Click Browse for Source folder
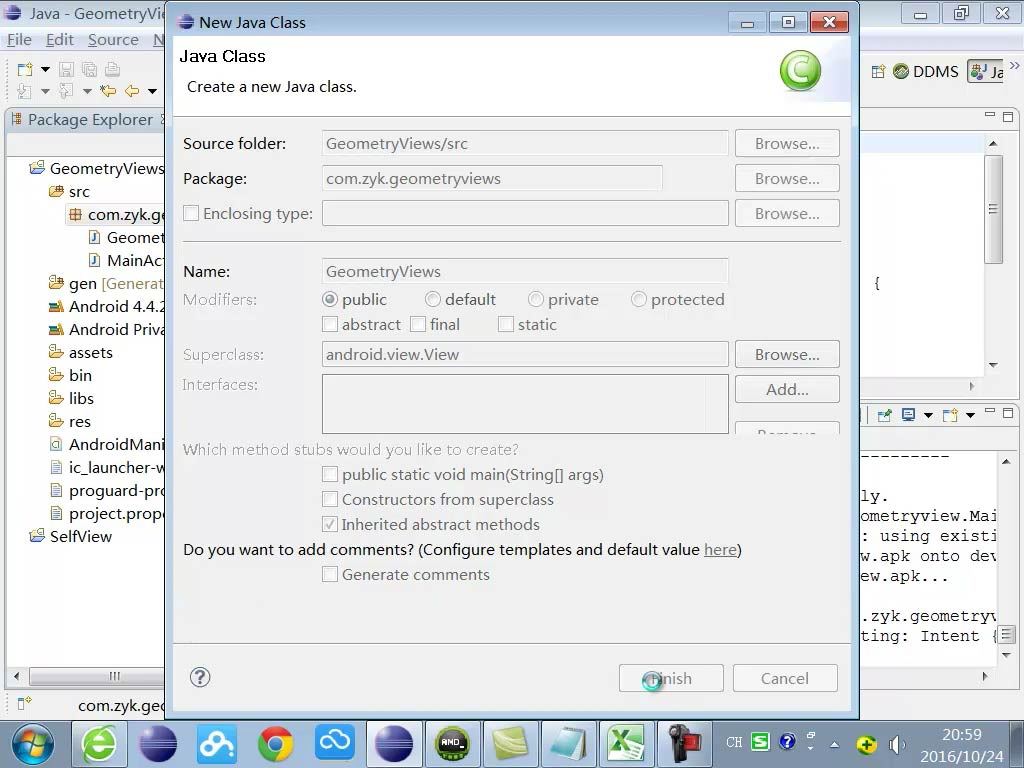The height and width of the screenshot is (768, 1024). pyautogui.click(x=787, y=144)
